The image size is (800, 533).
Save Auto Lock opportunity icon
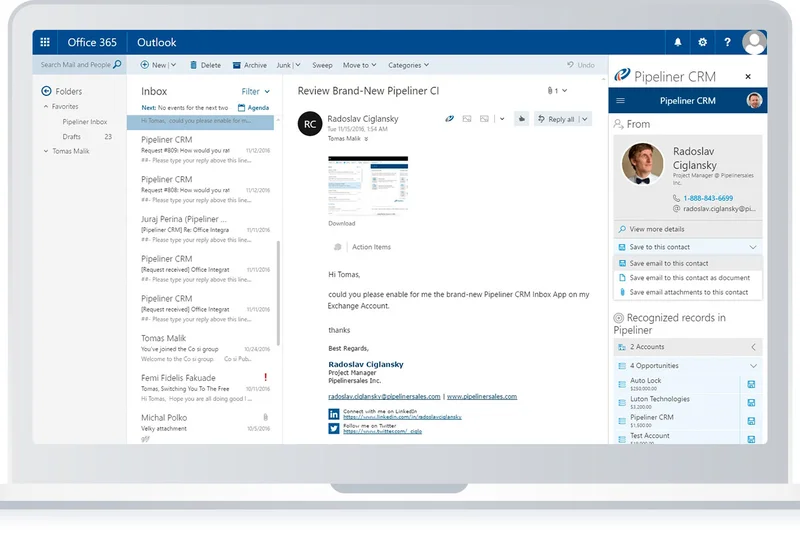(x=751, y=384)
